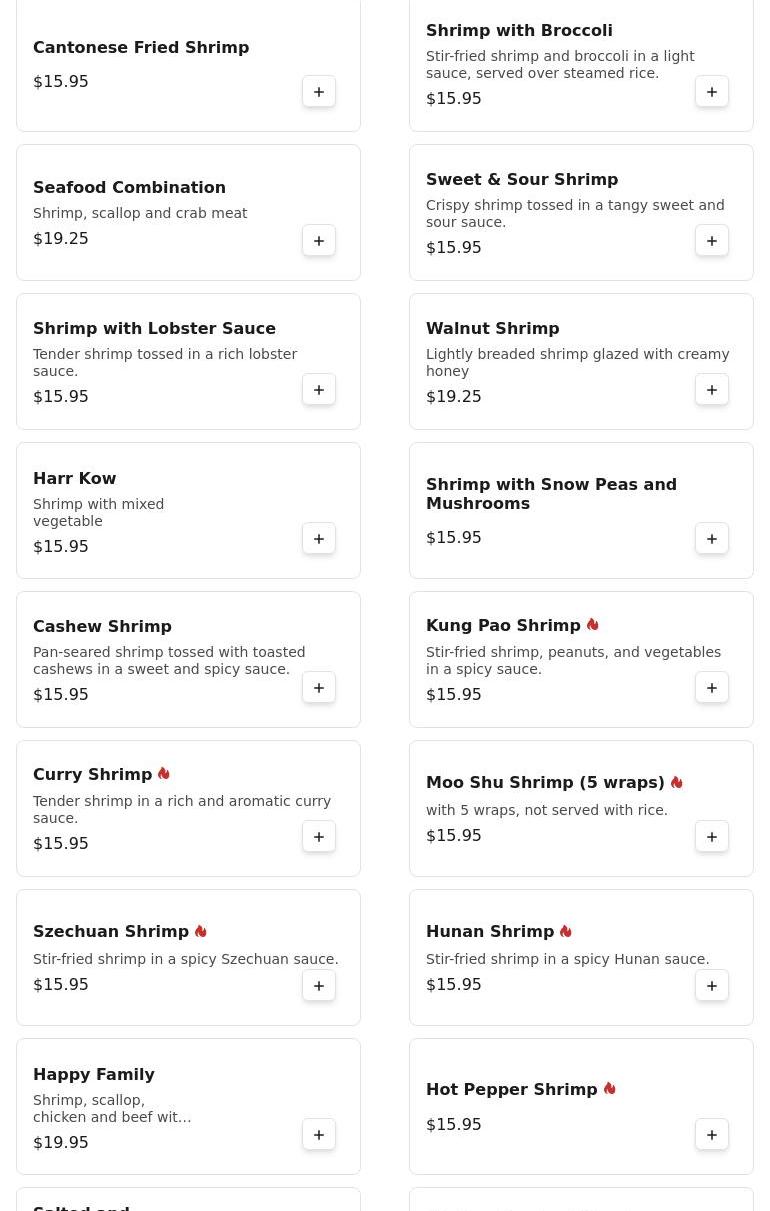Add Harr Kow using plus button

click(319, 539)
